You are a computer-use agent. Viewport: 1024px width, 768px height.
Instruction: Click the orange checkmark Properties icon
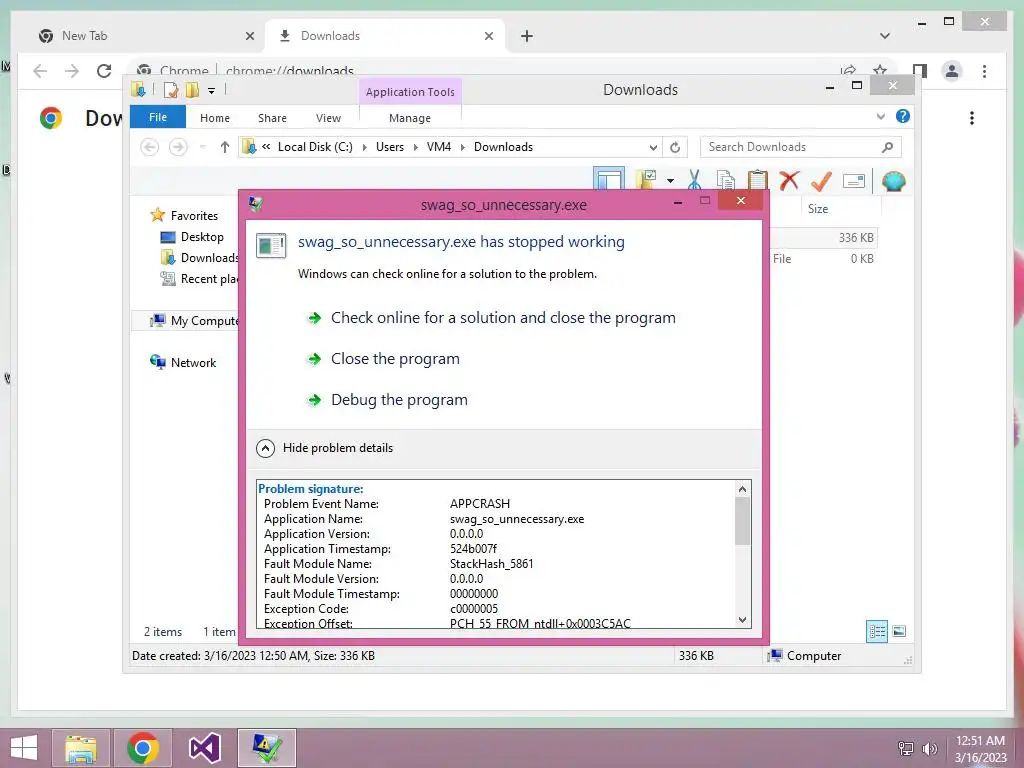pyautogui.click(x=821, y=180)
